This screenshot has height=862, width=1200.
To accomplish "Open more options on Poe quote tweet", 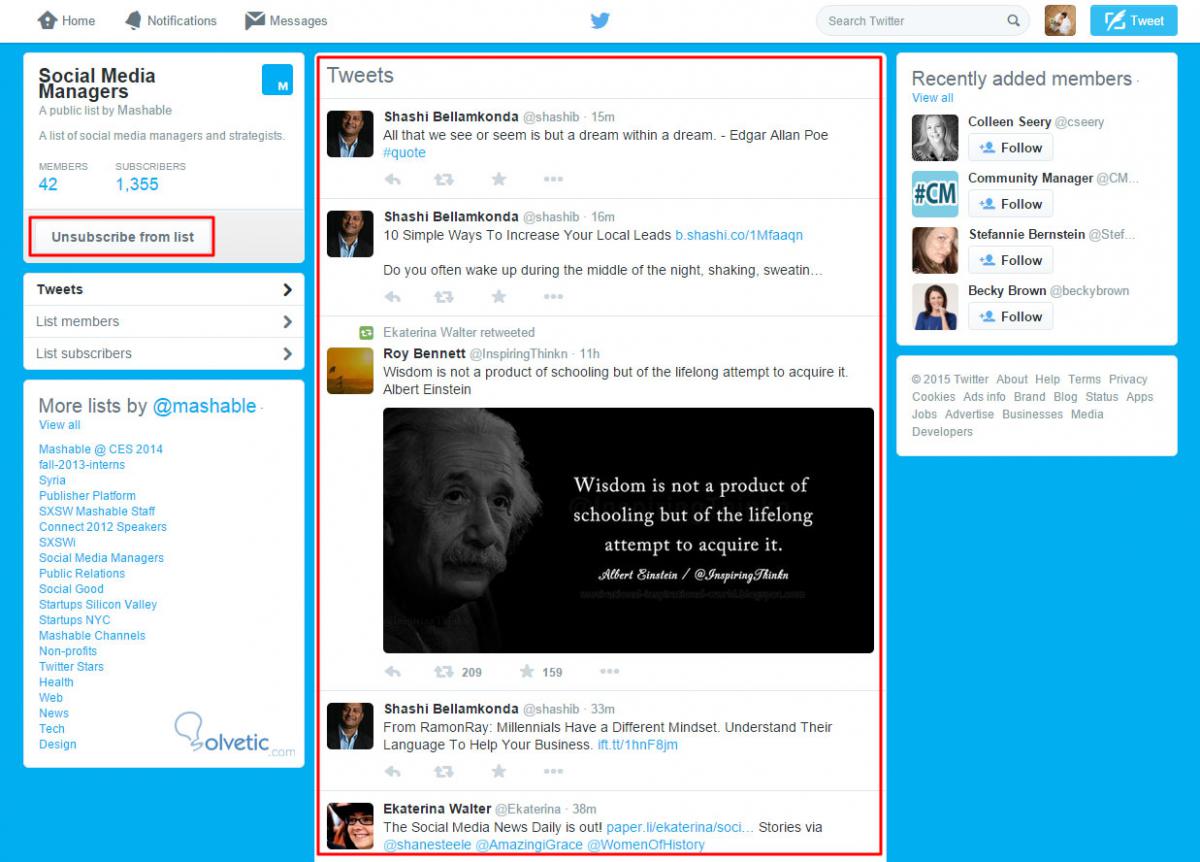I will (553, 179).
